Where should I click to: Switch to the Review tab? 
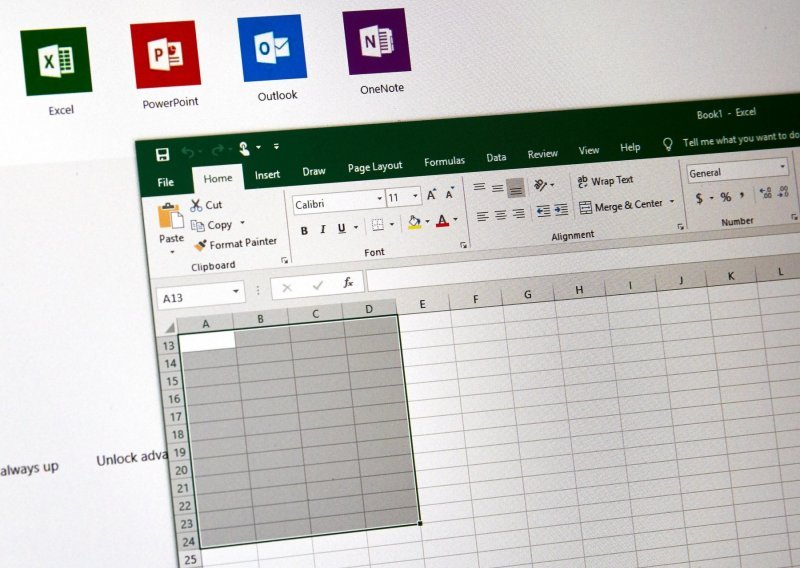tap(542, 154)
